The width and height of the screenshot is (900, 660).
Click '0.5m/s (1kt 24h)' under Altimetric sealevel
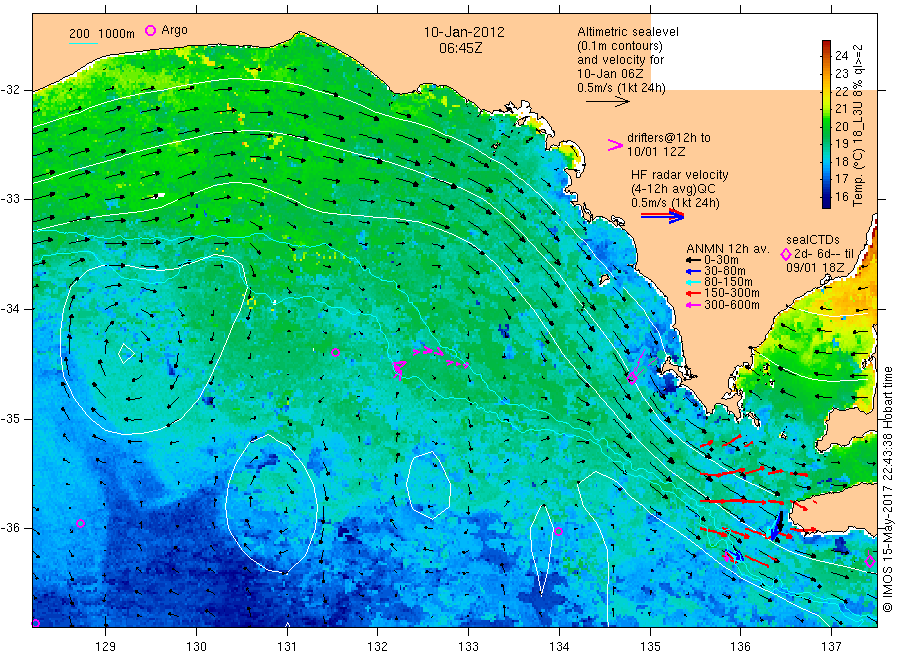(x=622, y=88)
